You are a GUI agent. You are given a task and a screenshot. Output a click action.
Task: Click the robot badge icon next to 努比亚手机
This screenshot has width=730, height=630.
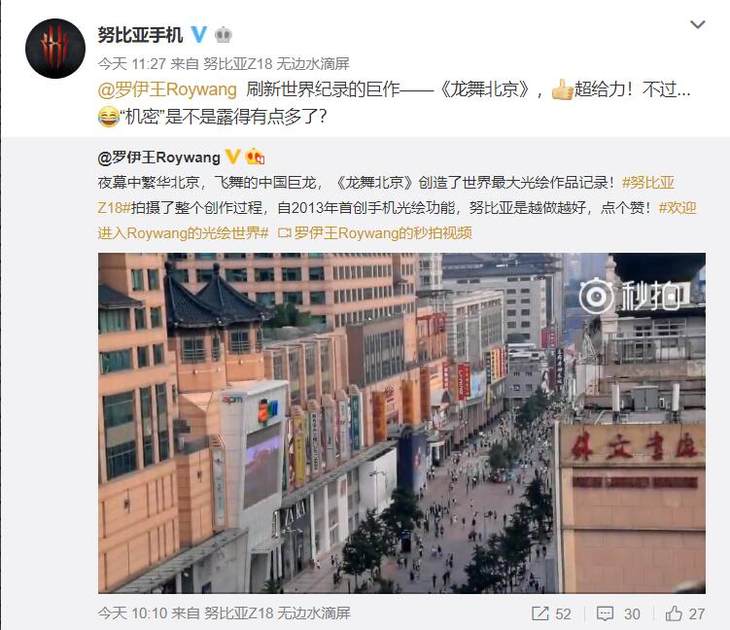223,35
